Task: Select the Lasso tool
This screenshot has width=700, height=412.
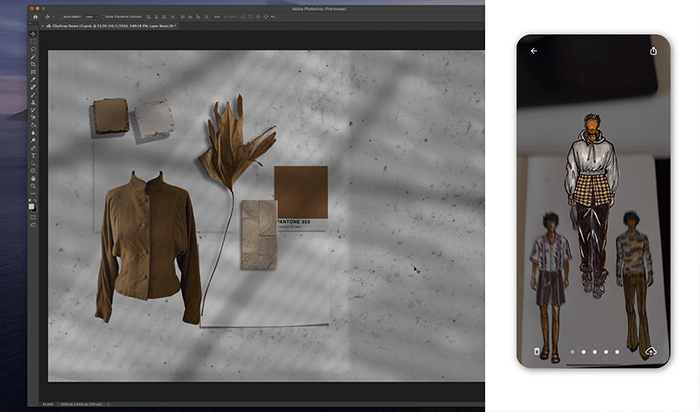Action: coord(33,49)
